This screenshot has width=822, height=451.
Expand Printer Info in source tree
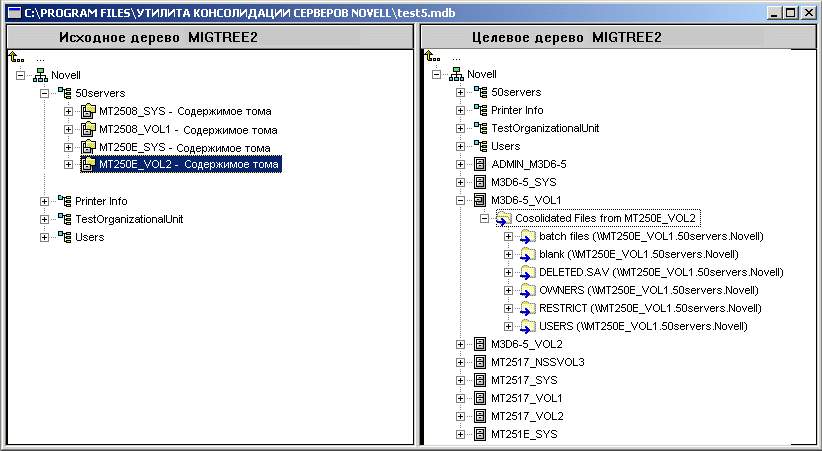pyautogui.click(x=45, y=201)
